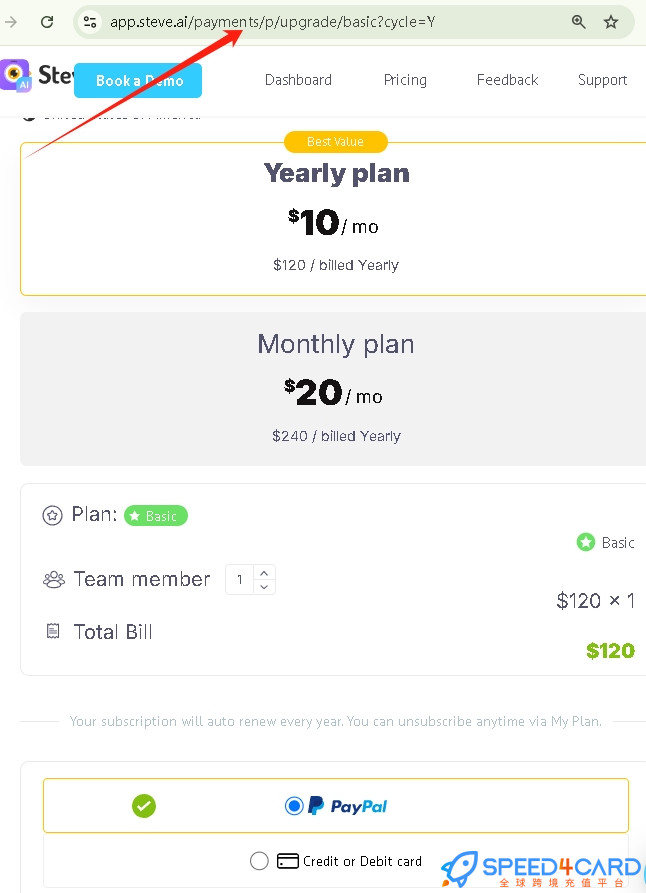The image size is (646, 893).
Task: Open site information icon in address bar
Action: coord(89,22)
